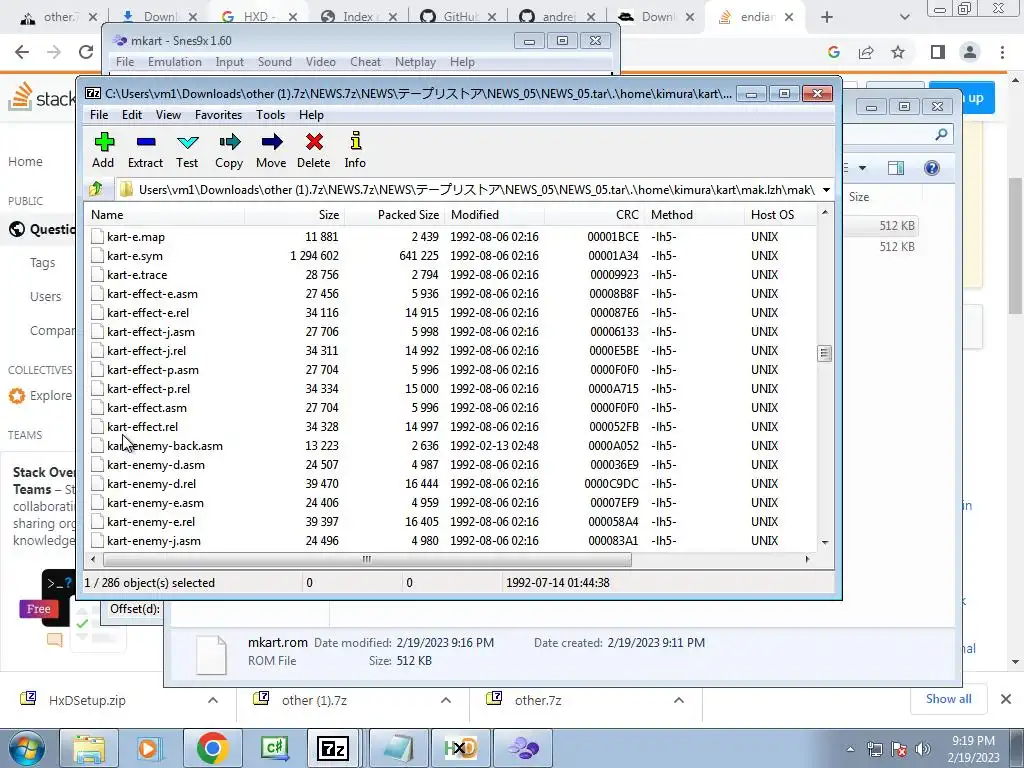1024x768 pixels.
Task: Expand the 7-Zip address path dropdown
Action: pyautogui.click(x=826, y=190)
